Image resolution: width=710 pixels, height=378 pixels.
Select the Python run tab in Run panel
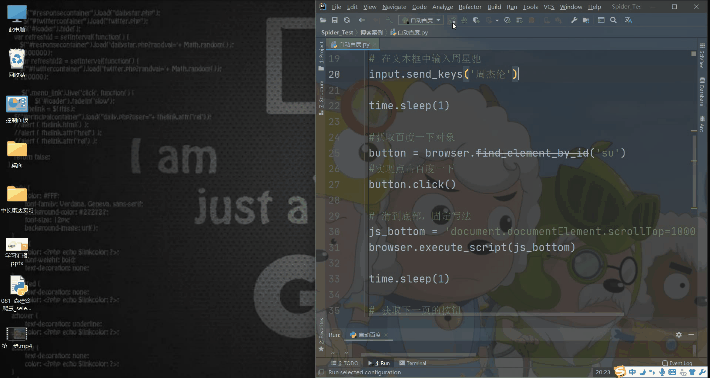(x=369, y=335)
